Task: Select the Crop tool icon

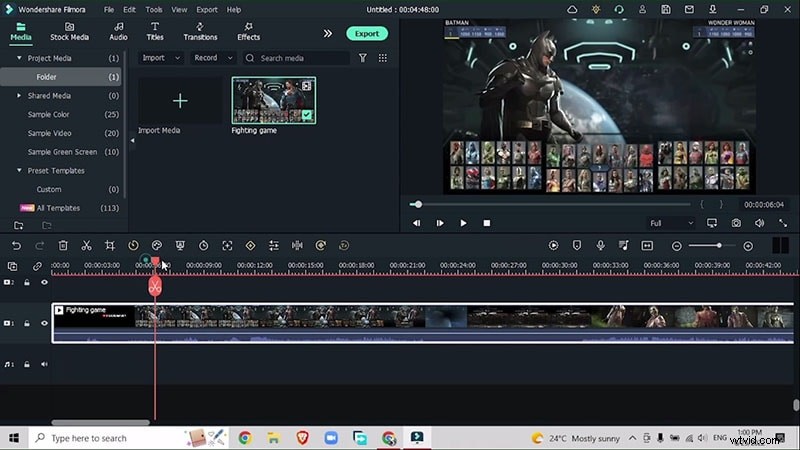Action: coord(110,245)
